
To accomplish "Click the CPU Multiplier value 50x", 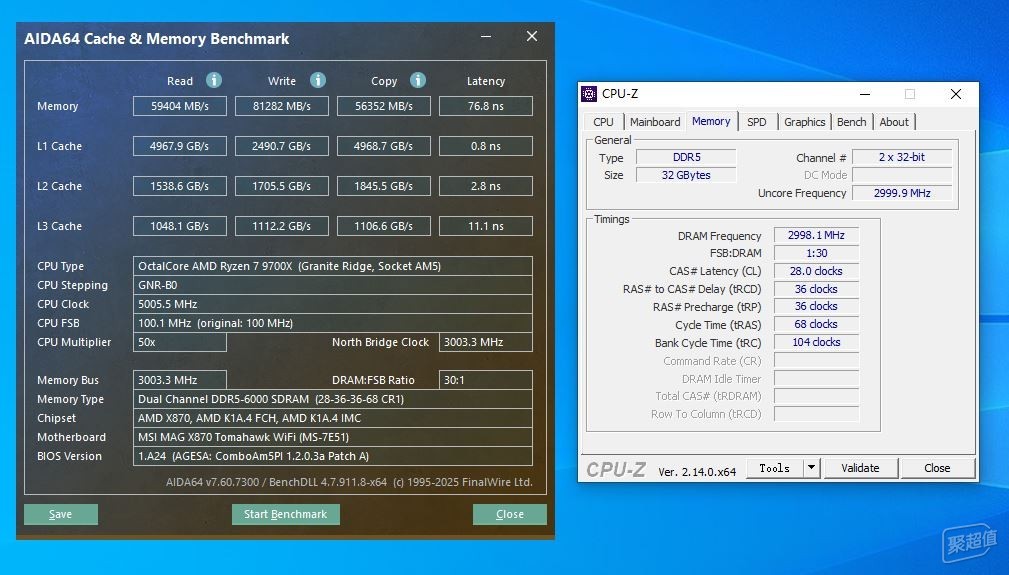I will click(180, 342).
